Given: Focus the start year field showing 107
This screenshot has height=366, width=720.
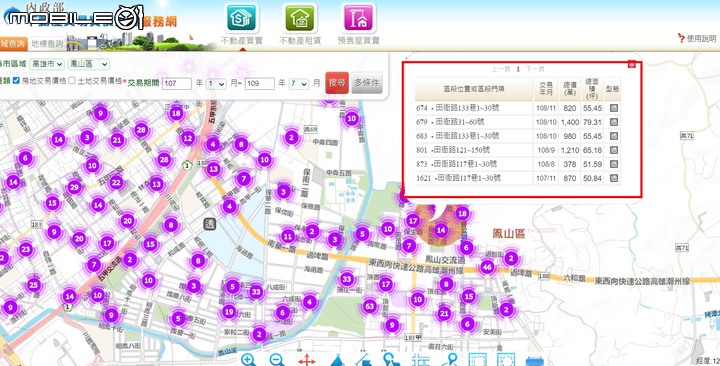Looking at the screenshot, I should pos(176,84).
